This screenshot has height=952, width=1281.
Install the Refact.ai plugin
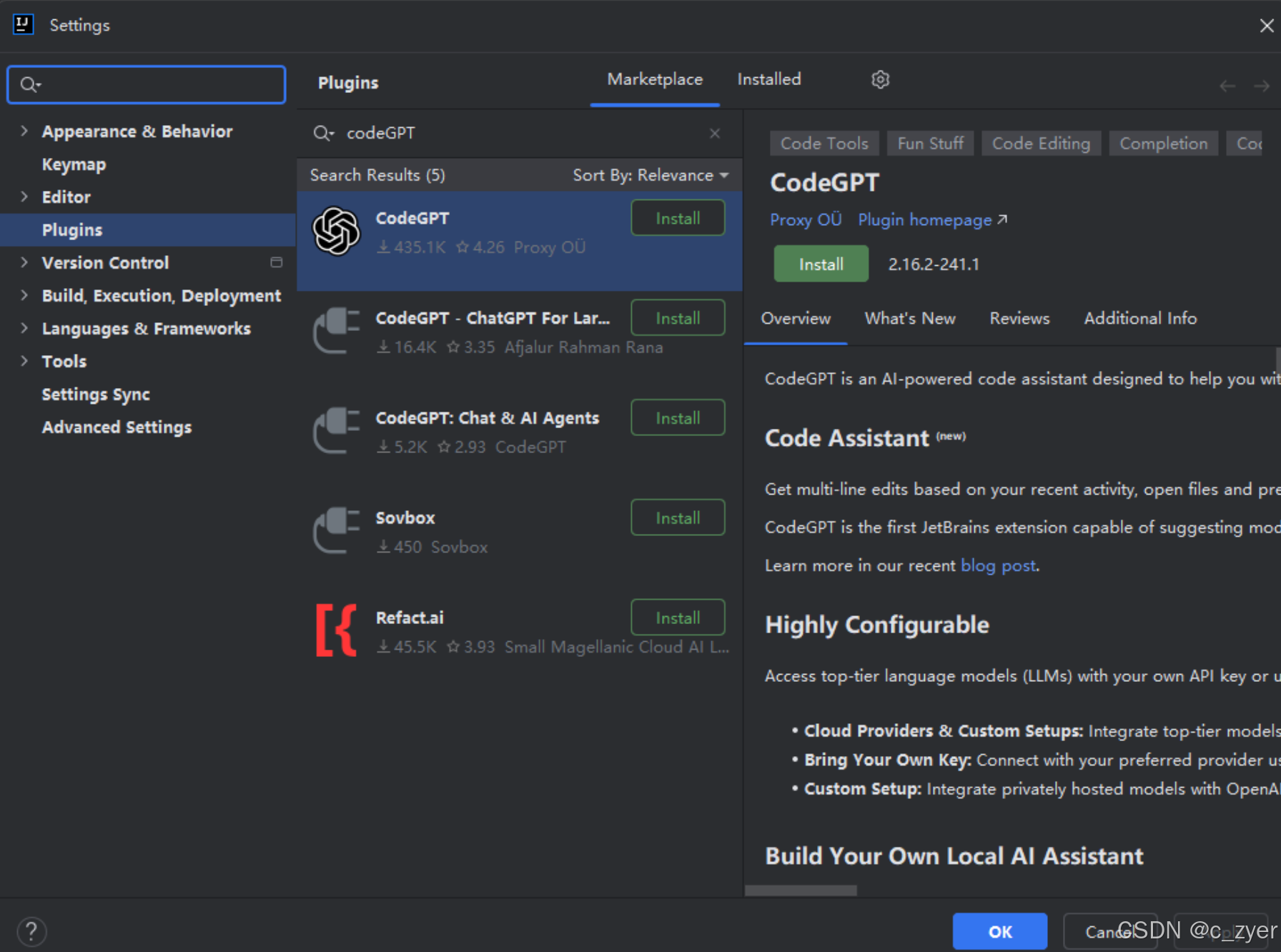point(678,618)
